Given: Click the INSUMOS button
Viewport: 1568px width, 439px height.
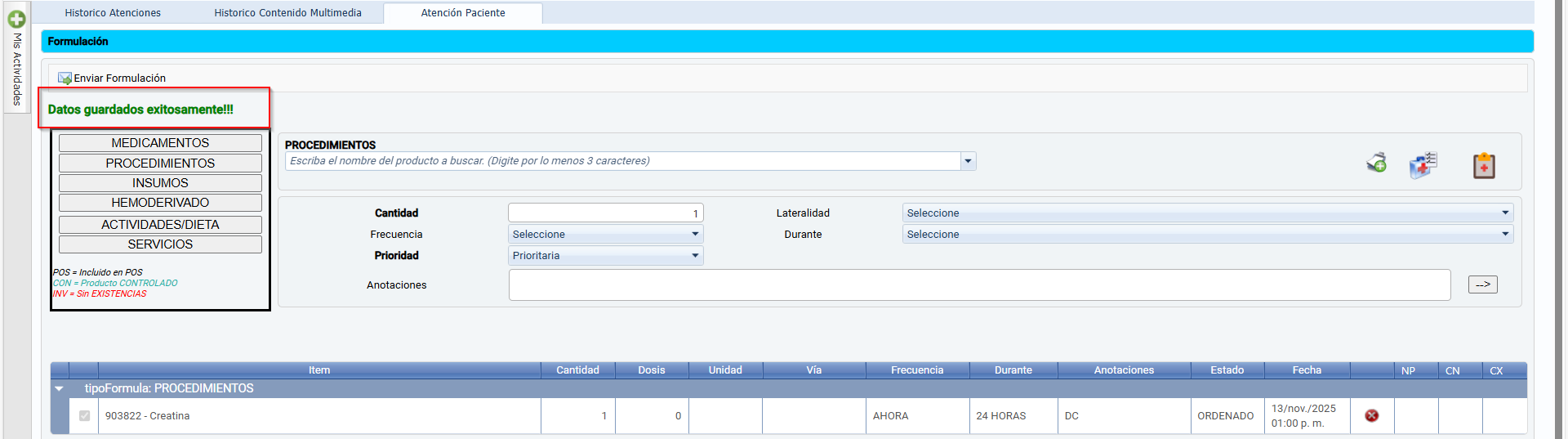Looking at the screenshot, I should [x=160, y=183].
